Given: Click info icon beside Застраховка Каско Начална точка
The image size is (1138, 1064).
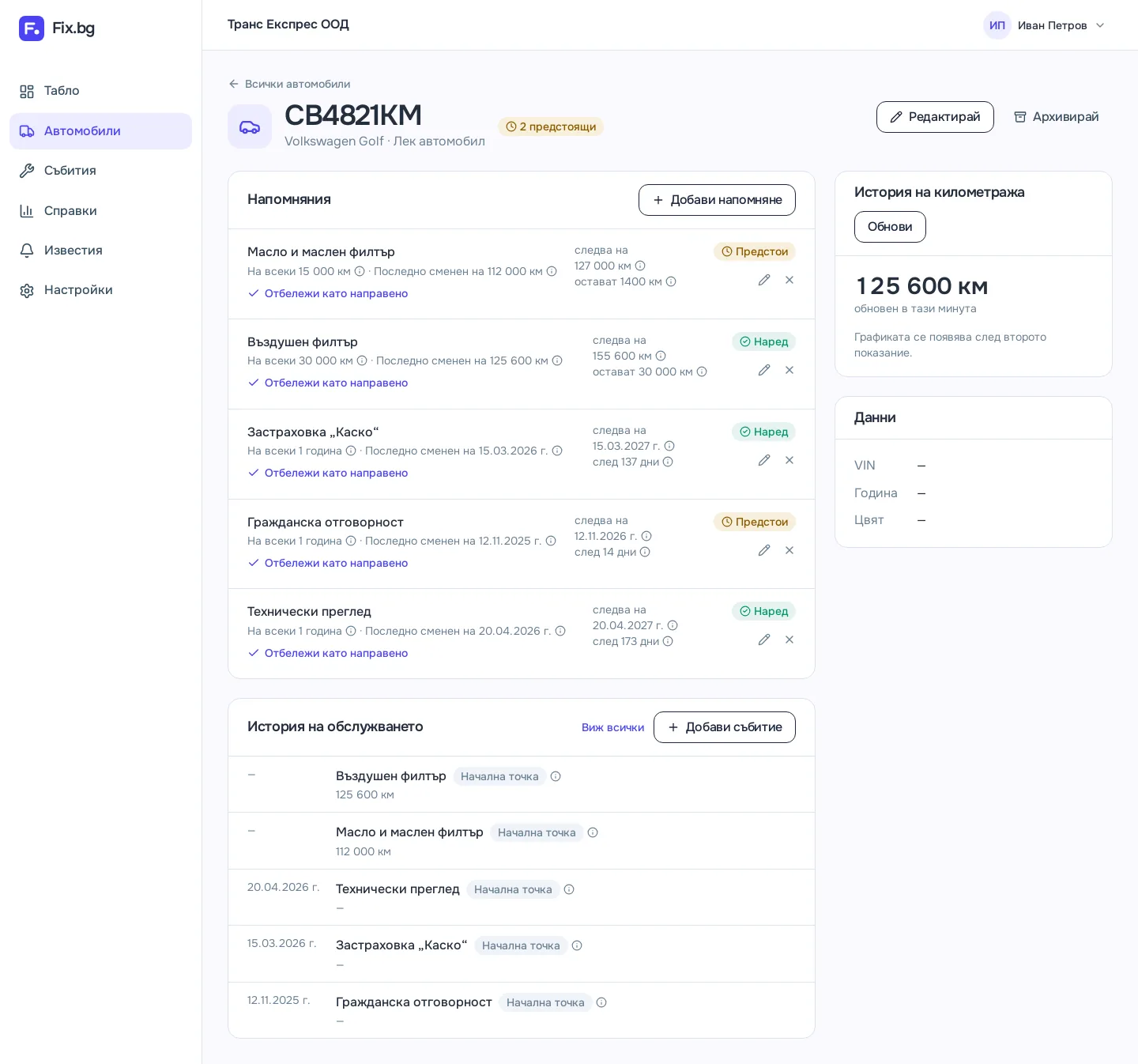Looking at the screenshot, I should (x=577, y=945).
